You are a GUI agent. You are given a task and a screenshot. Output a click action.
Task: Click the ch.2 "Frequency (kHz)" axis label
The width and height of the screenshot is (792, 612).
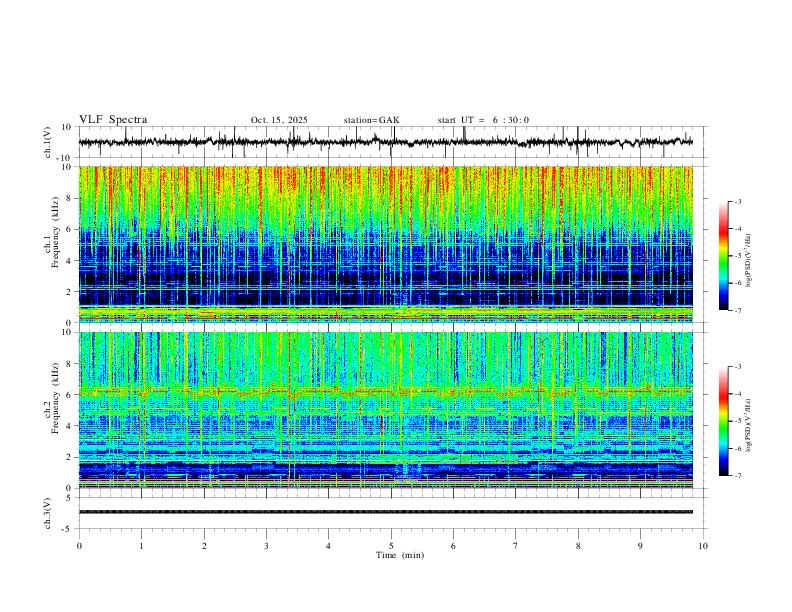pos(55,398)
